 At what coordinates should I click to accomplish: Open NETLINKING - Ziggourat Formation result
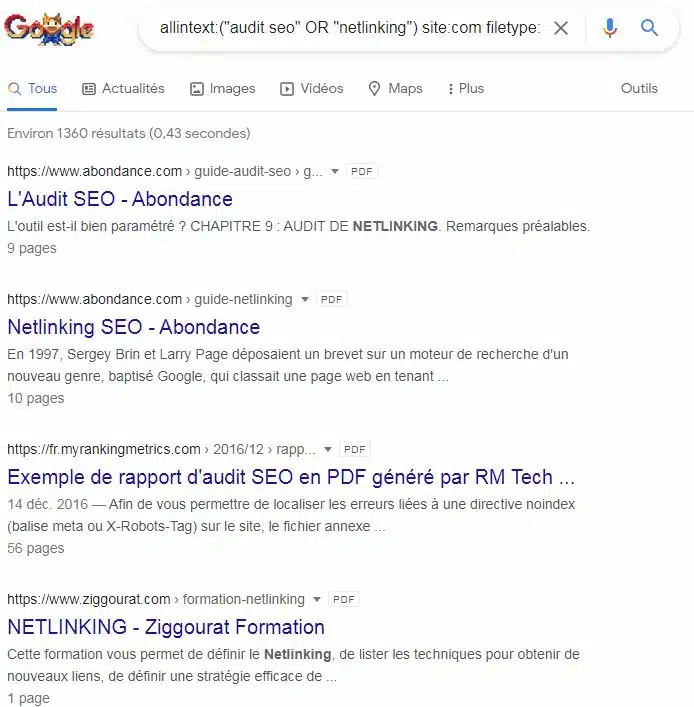(166, 627)
